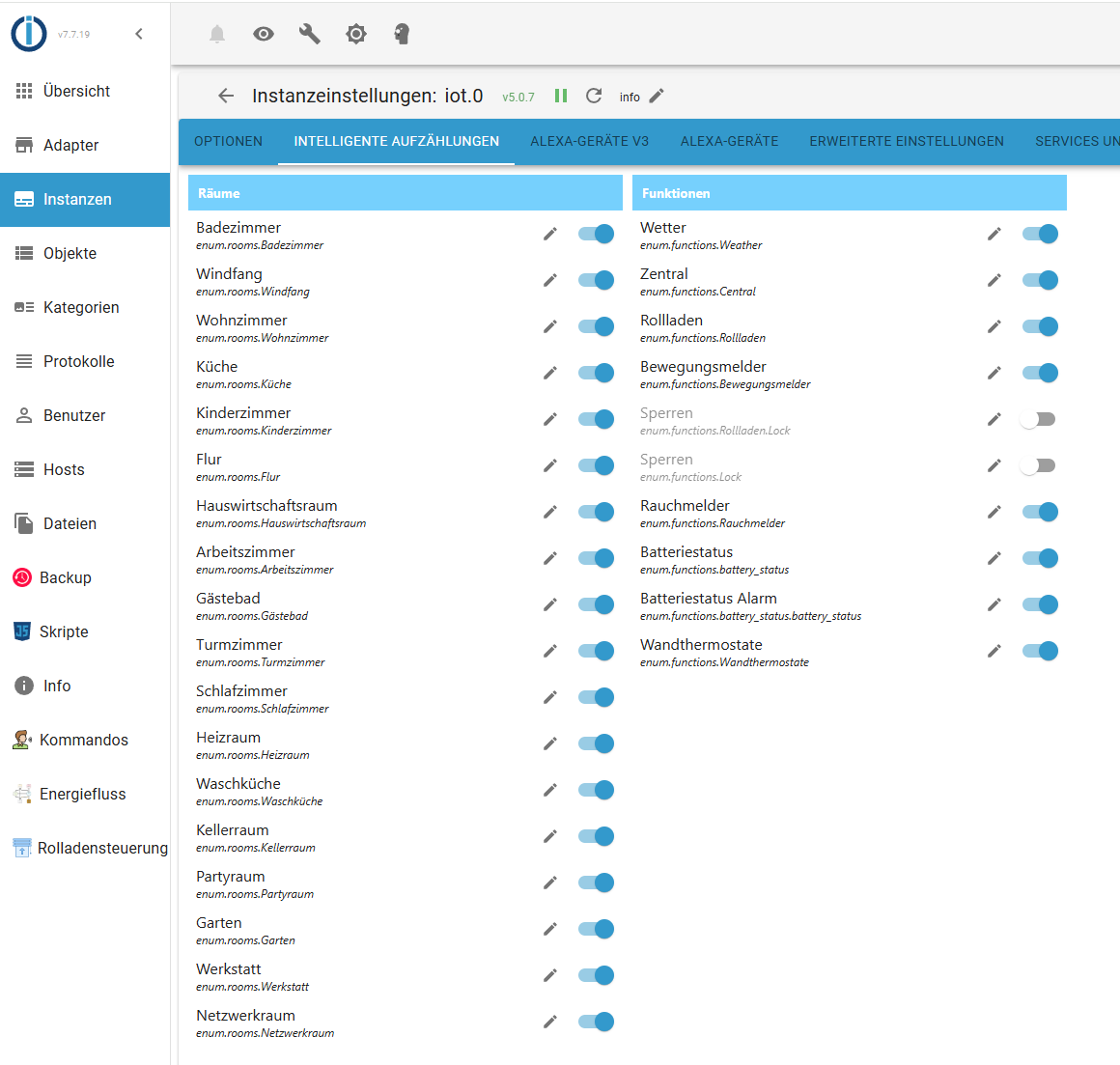1120x1065 pixels.
Task: Click the Funktionen column header
Action: coord(850,193)
